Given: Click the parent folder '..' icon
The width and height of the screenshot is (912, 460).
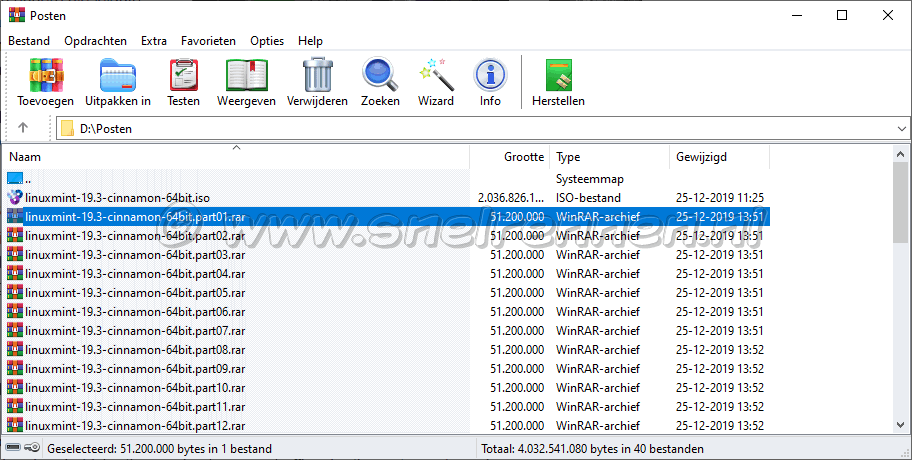Looking at the screenshot, I should (x=15, y=178).
